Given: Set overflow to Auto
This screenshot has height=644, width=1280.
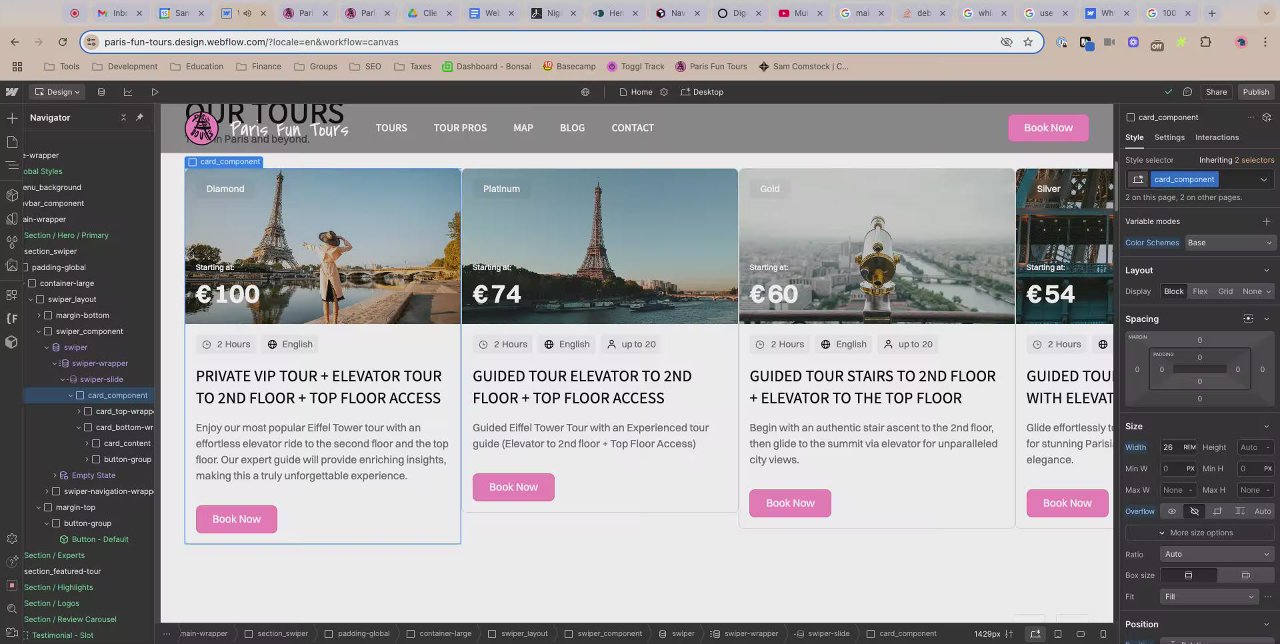Looking at the screenshot, I should tap(1263, 511).
